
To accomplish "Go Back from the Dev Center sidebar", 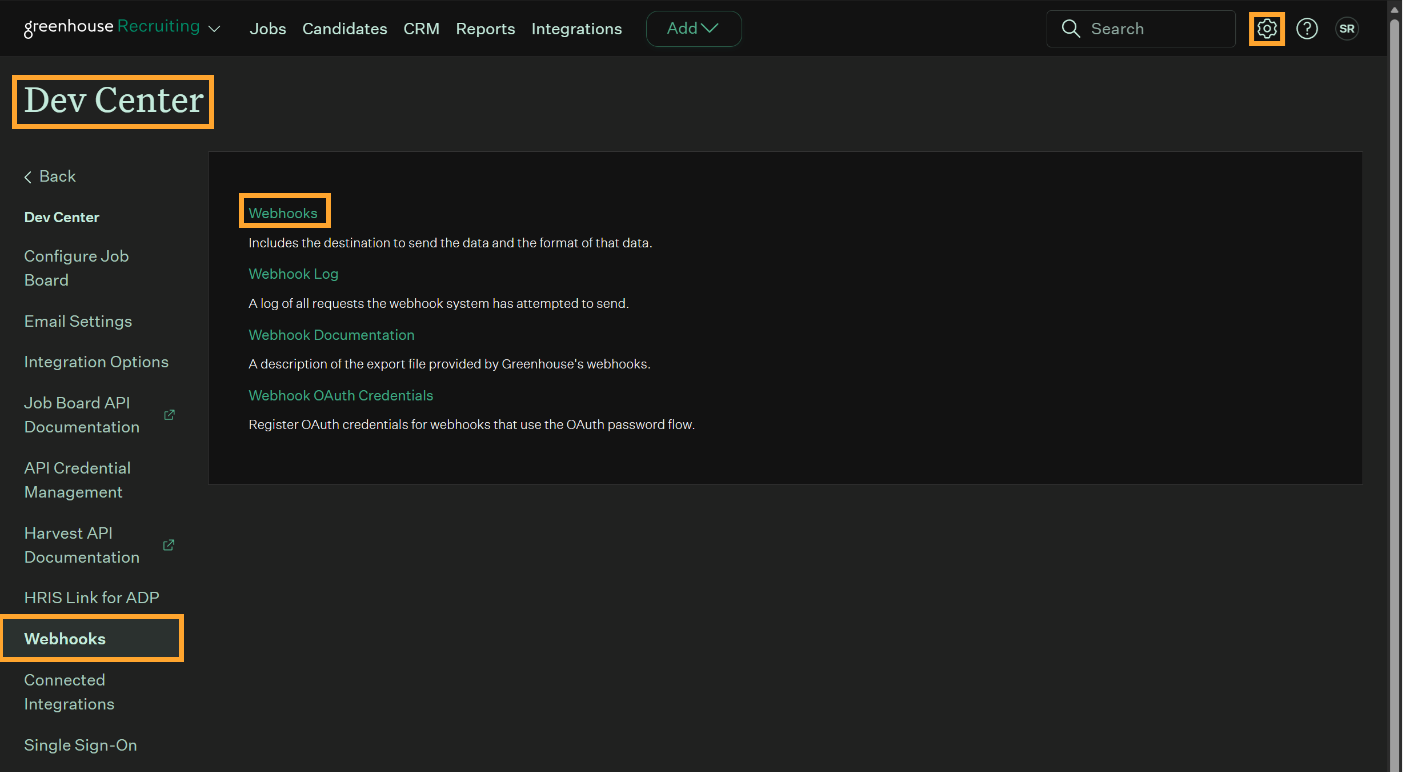I will coord(50,177).
